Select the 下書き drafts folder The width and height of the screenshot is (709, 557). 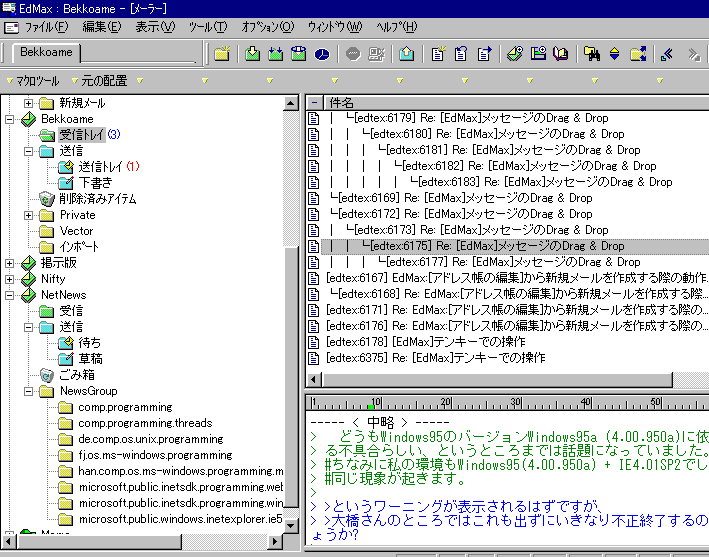(95, 183)
